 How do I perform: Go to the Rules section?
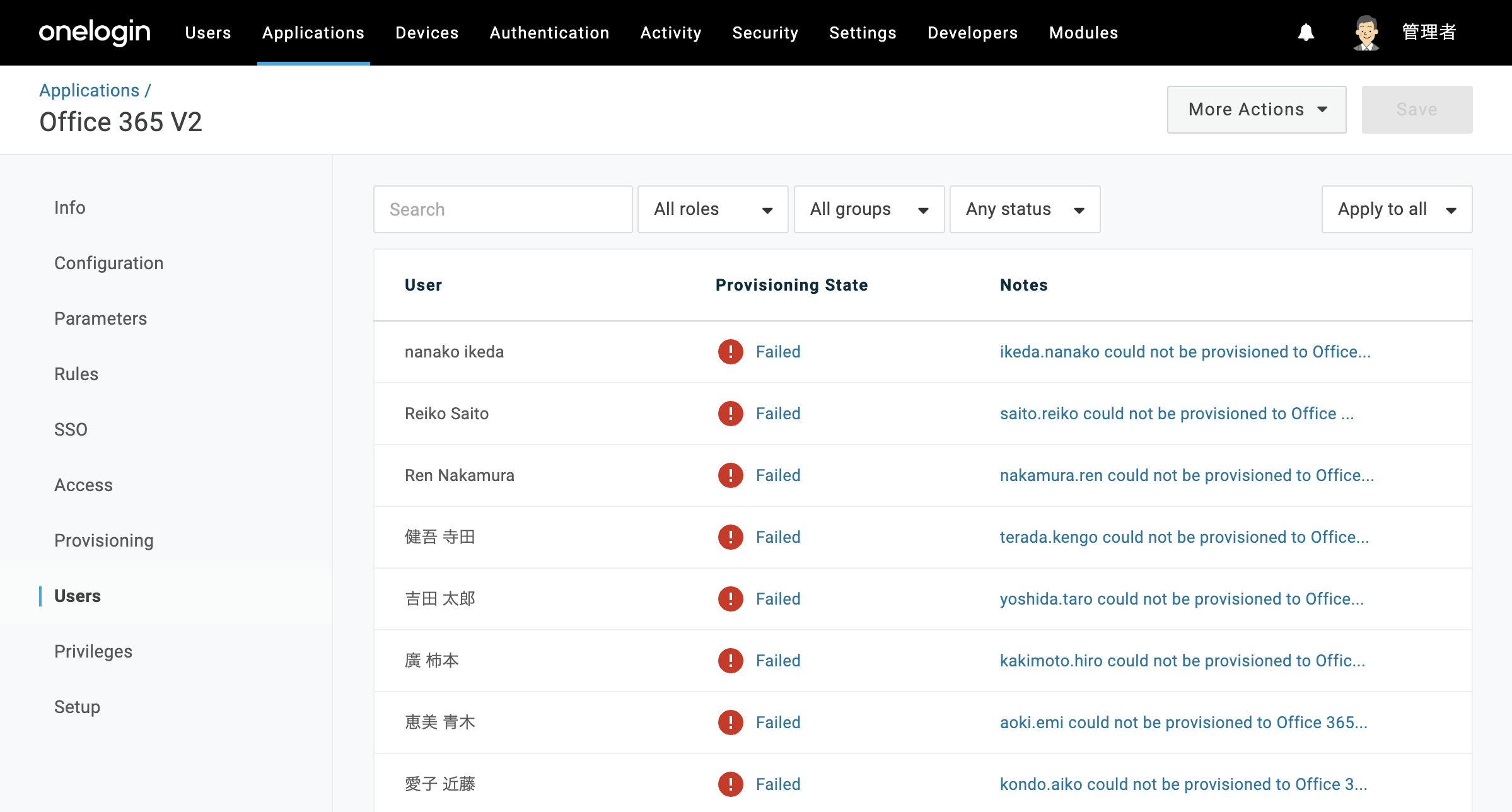tap(76, 374)
